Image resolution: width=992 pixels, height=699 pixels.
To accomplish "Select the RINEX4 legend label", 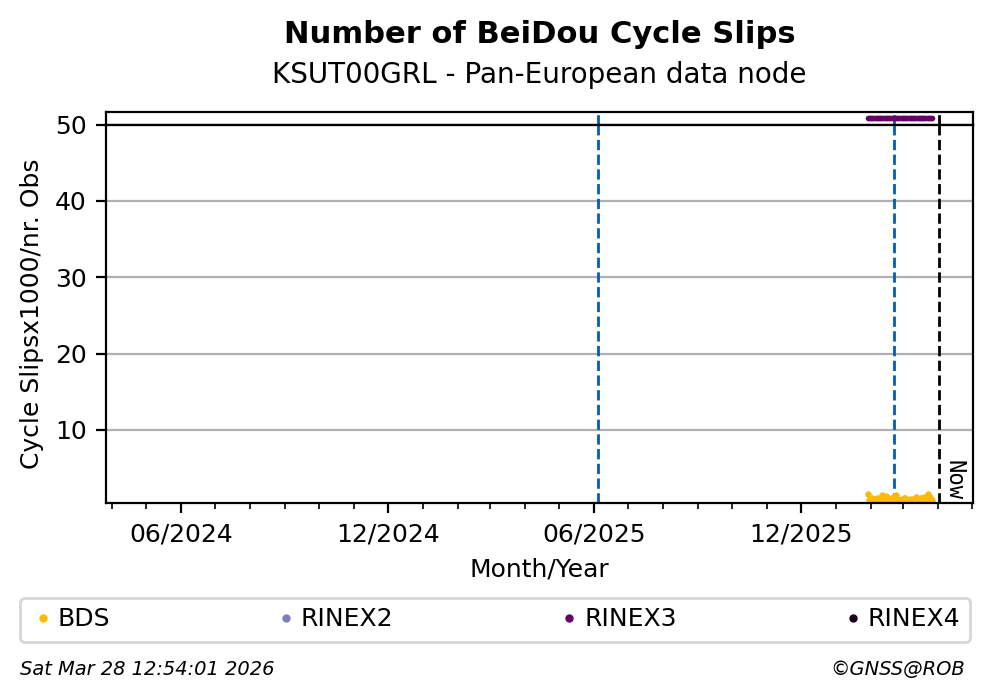I will pyautogui.click(x=913, y=619).
